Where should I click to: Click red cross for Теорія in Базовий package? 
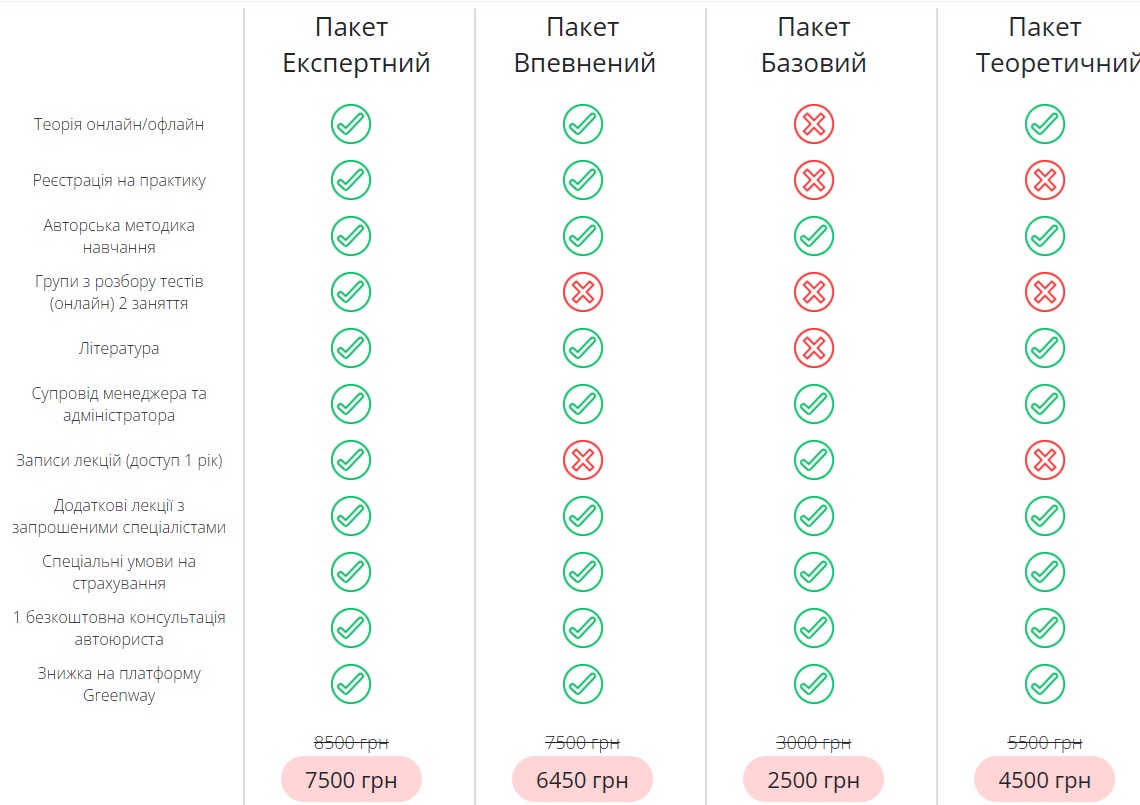coord(814,125)
